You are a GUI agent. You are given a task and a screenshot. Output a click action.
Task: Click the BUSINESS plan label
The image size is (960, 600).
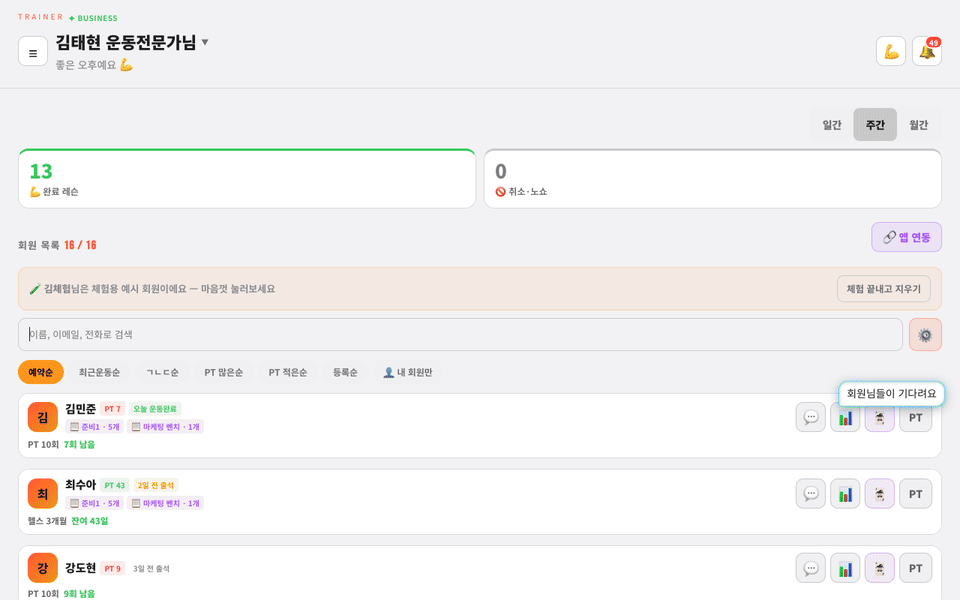(x=93, y=18)
